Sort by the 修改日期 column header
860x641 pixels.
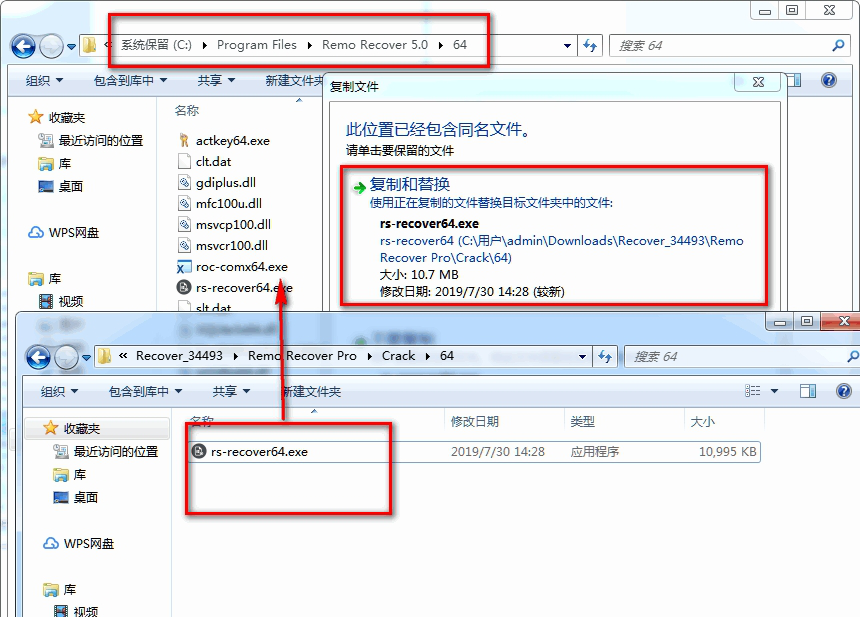(475, 422)
